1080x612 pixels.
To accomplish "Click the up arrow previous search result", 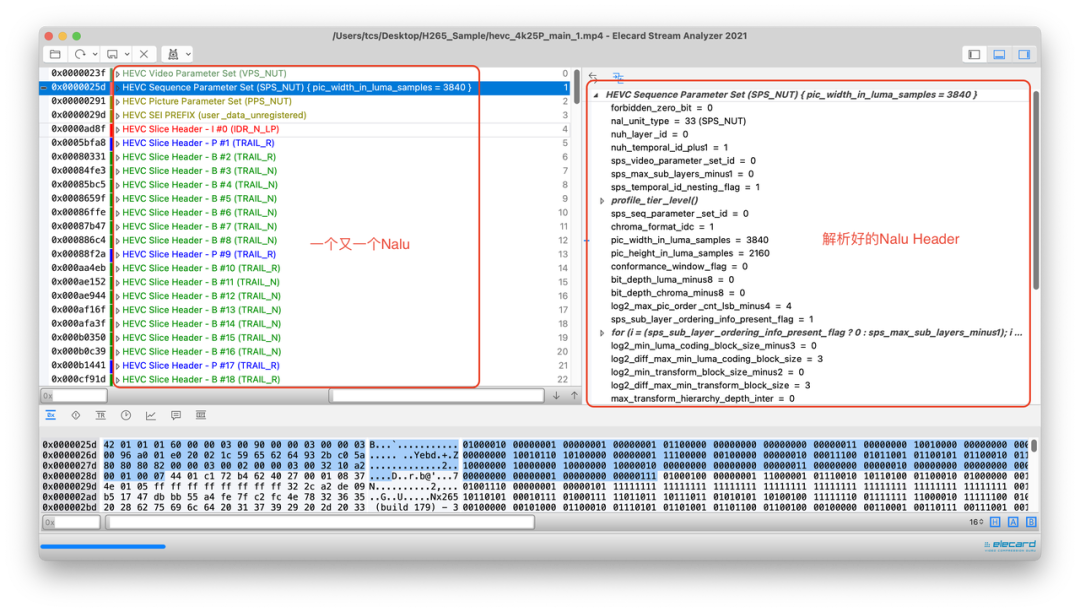I will [573, 396].
